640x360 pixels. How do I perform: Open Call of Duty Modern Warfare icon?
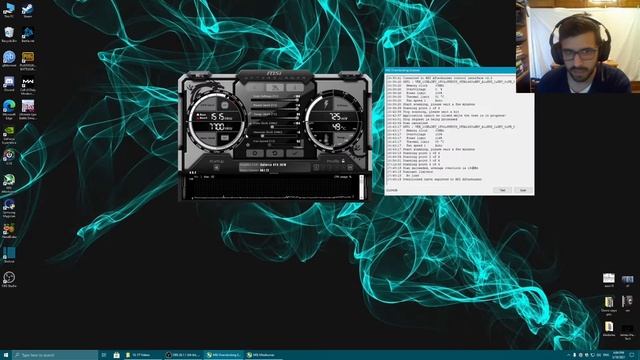28,86
